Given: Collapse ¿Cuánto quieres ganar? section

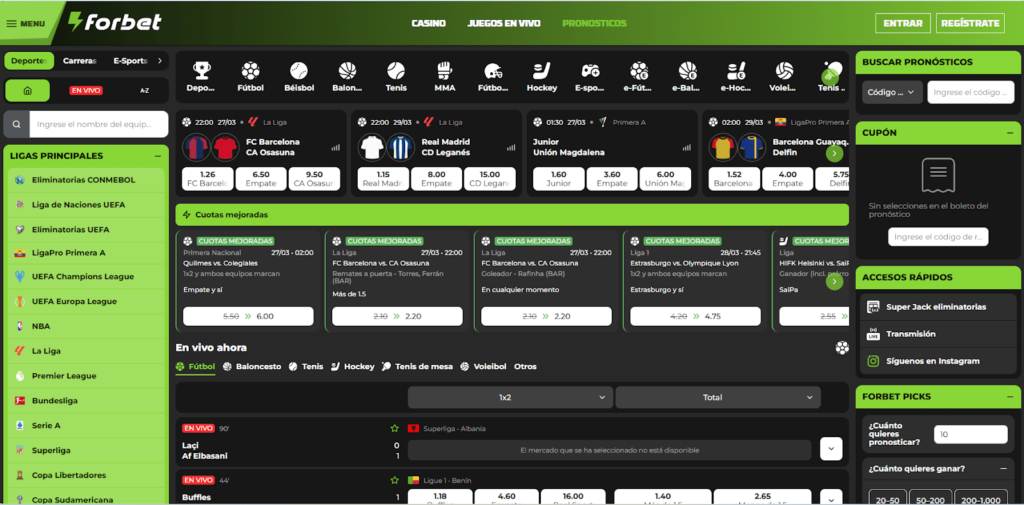Looking at the screenshot, I should [1003, 468].
